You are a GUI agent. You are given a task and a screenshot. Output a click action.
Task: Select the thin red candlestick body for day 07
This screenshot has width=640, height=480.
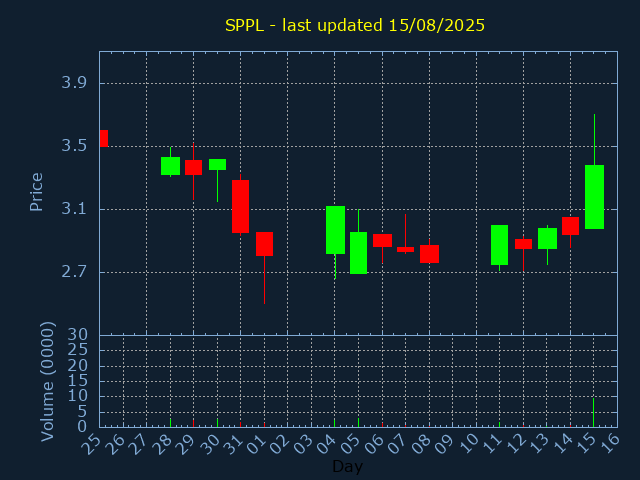pos(405,249)
